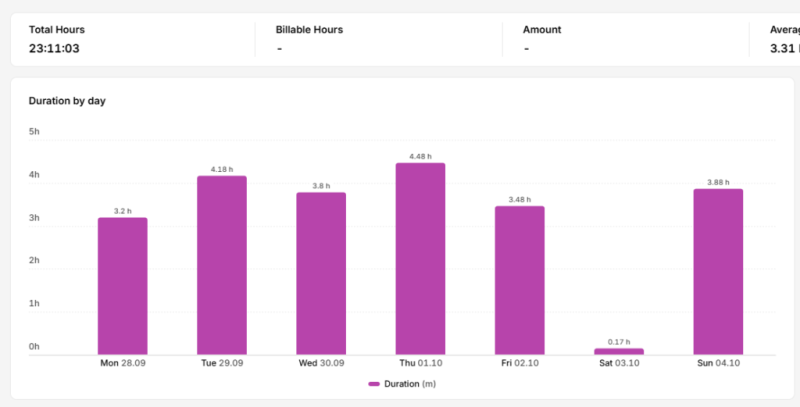Viewport: 800px width, 407px height.
Task: Select the Fri 02.10 bar
Action: [519, 280]
